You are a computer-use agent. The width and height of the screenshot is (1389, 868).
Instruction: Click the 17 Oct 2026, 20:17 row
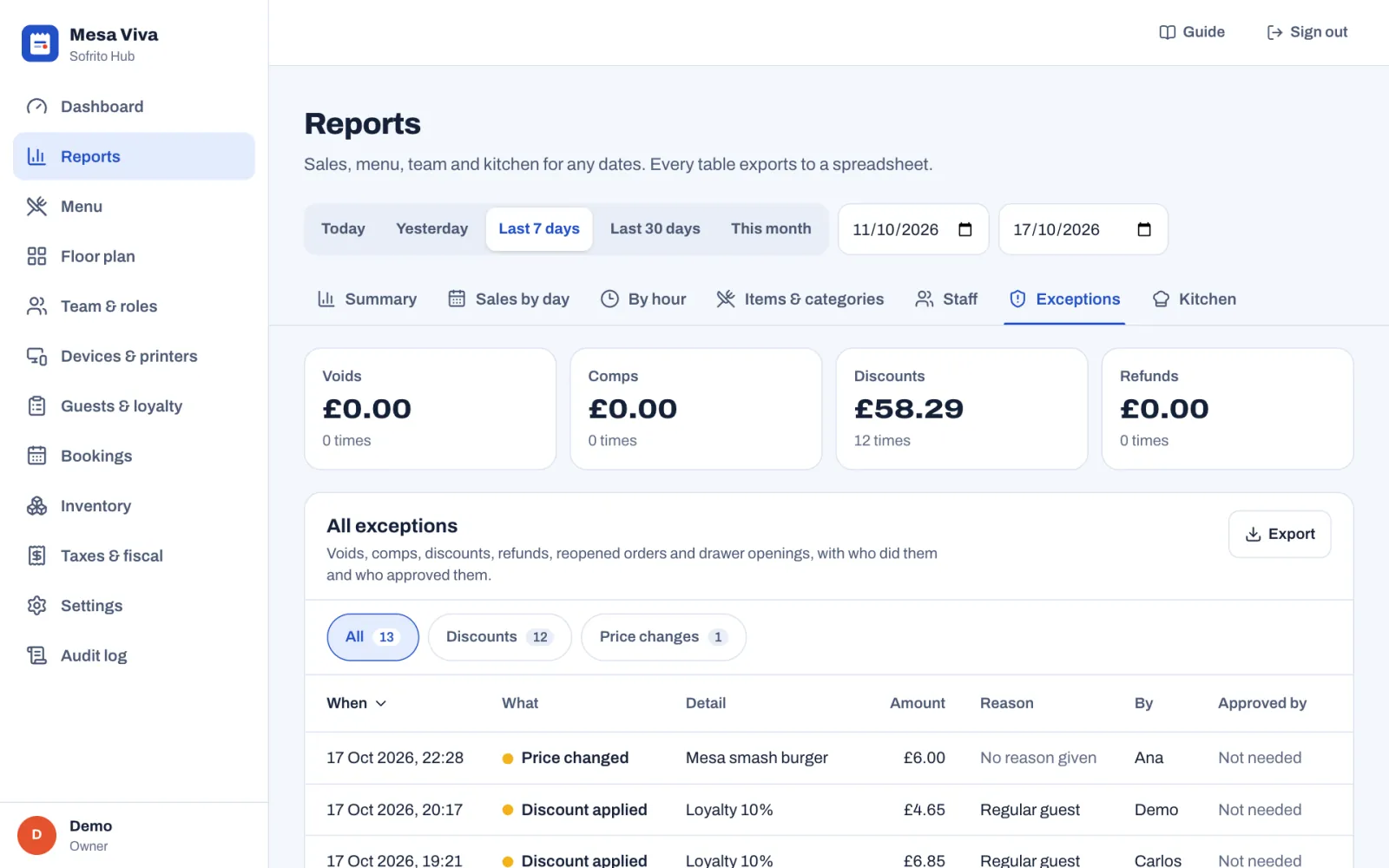pos(829,810)
